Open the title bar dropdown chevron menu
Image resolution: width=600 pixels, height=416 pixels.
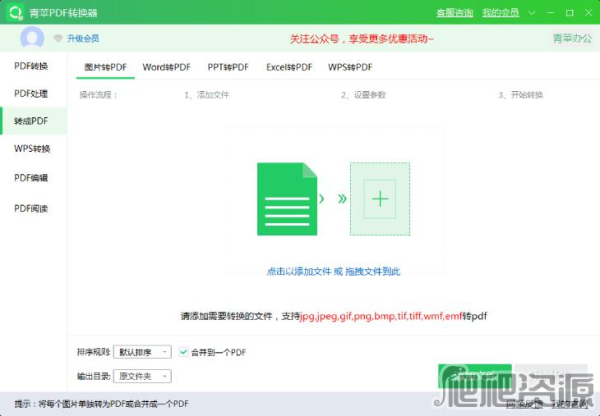point(532,13)
